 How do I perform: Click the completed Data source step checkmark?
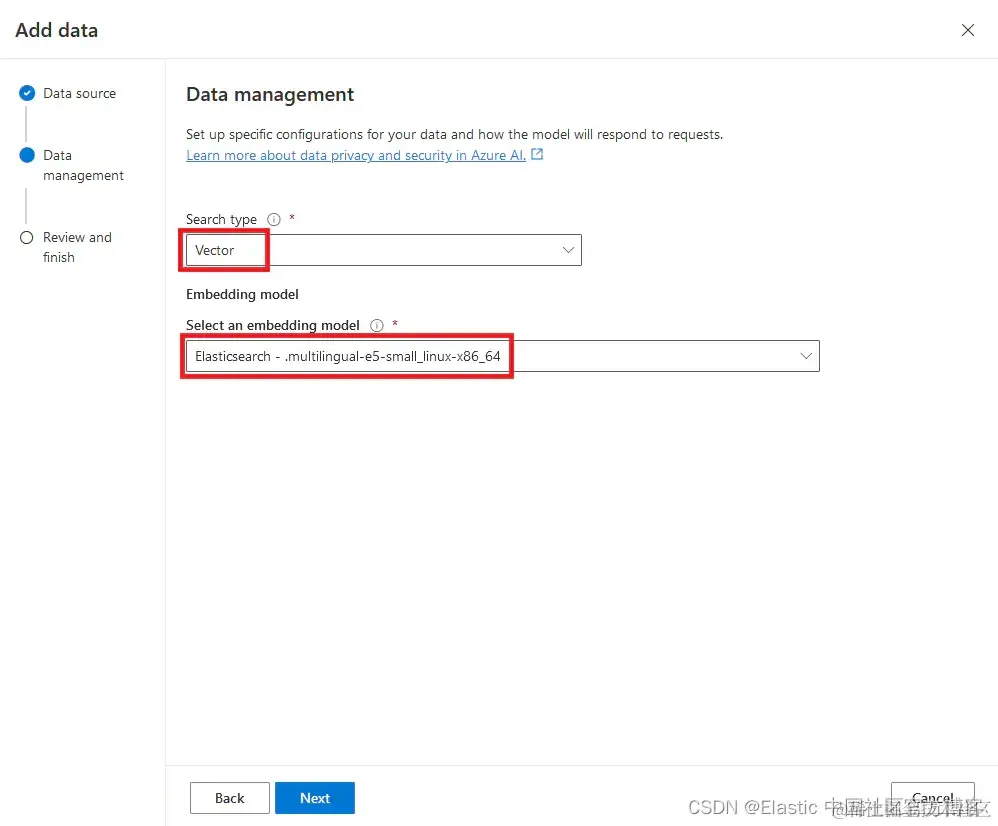click(27, 94)
